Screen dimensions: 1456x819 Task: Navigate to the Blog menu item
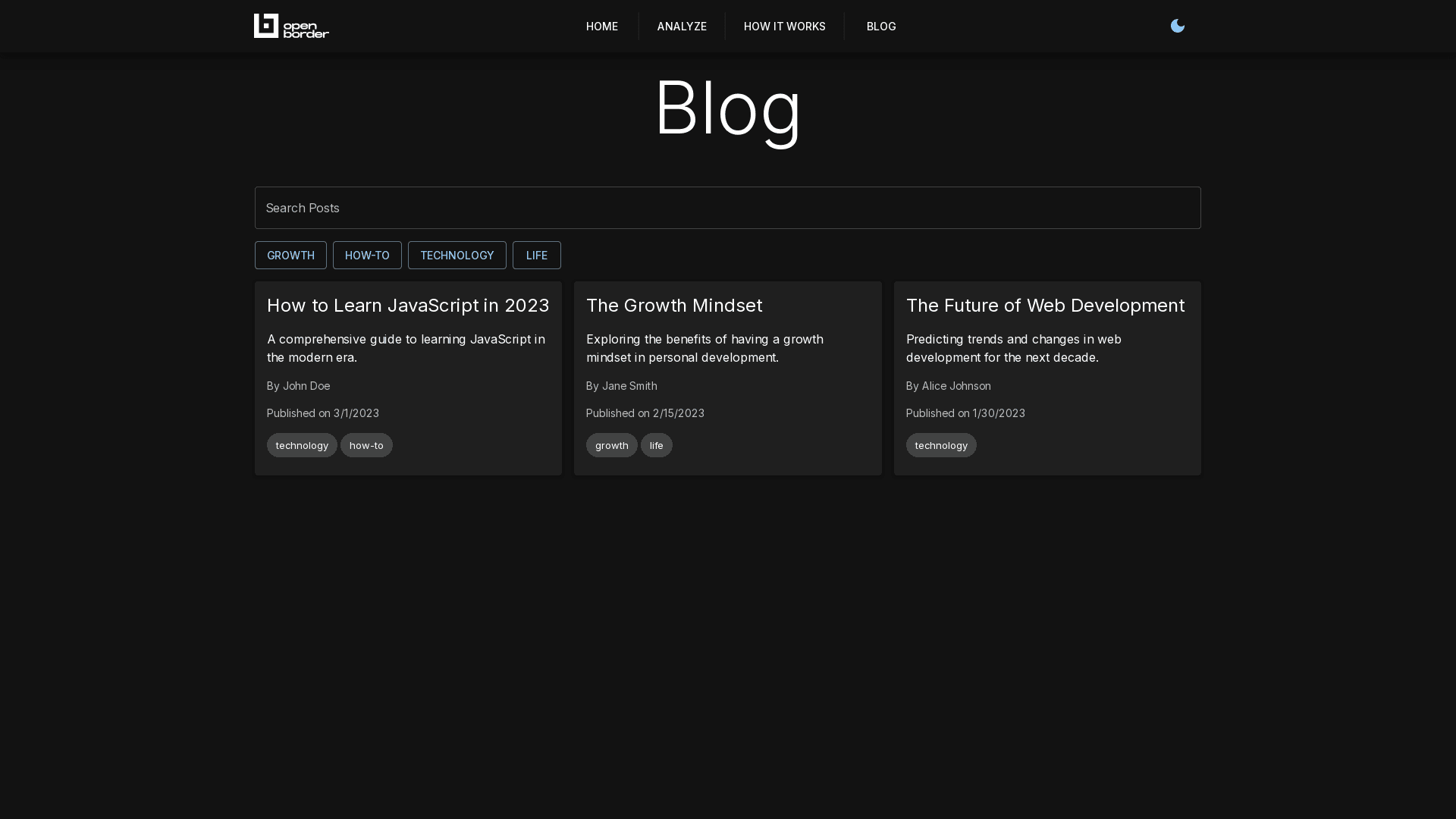pos(880,26)
